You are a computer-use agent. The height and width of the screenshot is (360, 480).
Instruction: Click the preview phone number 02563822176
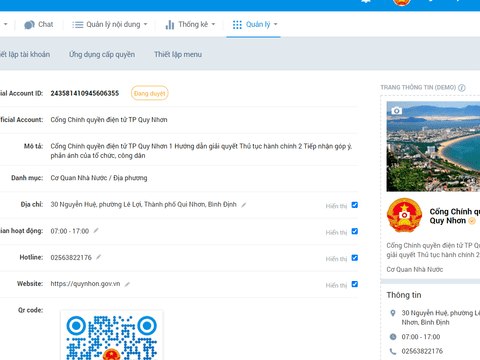(422, 351)
